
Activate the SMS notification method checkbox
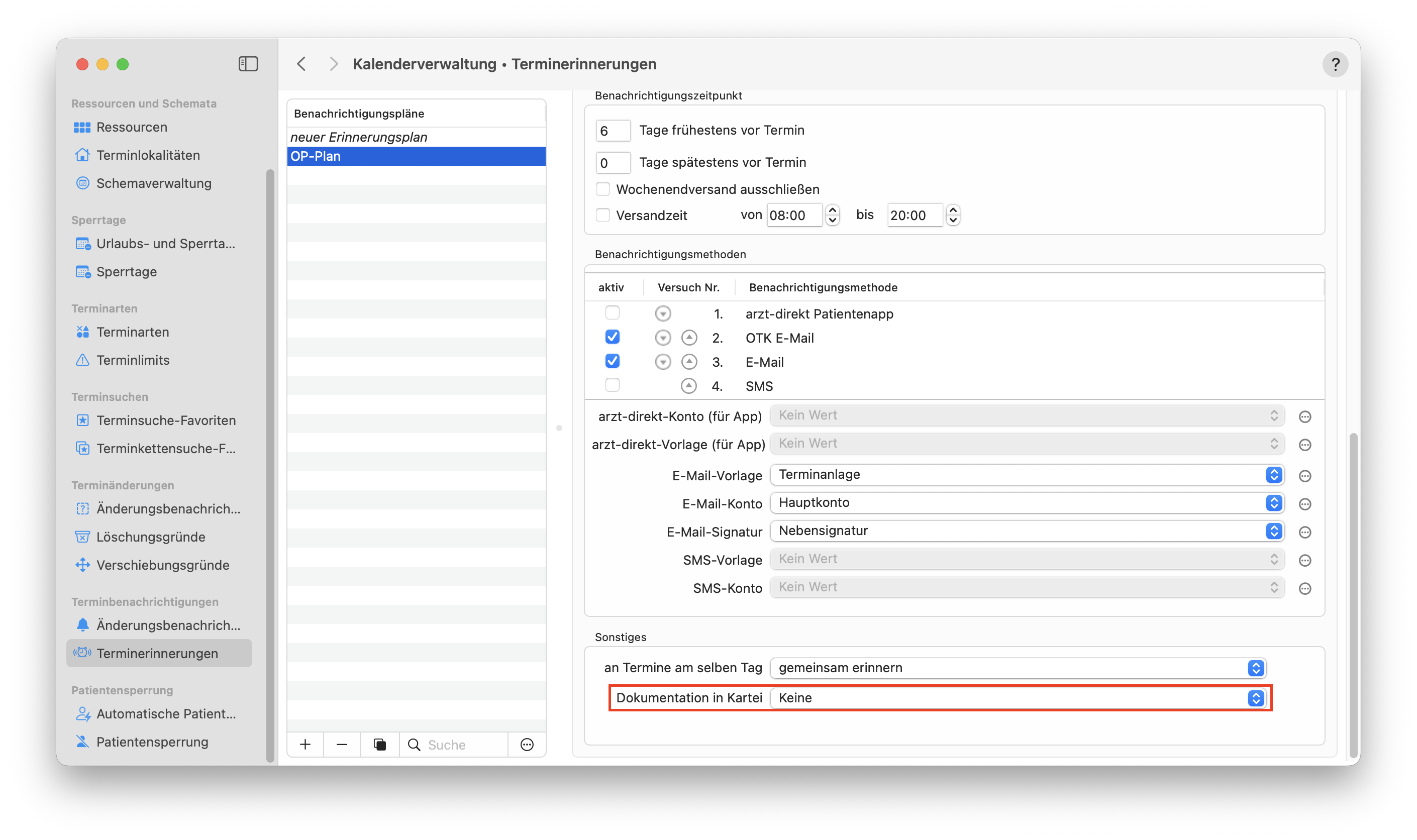coord(612,385)
